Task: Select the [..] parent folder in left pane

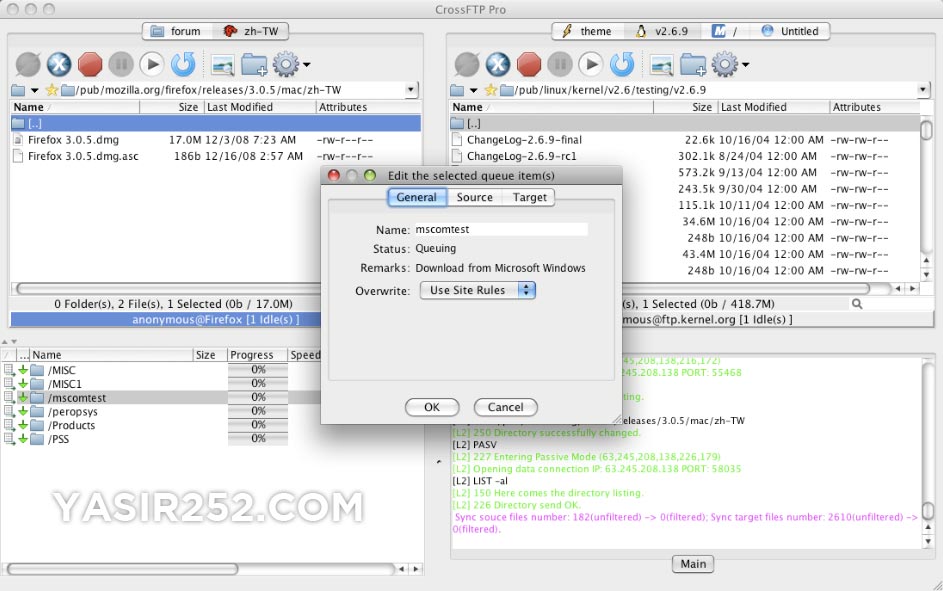Action: click(215, 123)
